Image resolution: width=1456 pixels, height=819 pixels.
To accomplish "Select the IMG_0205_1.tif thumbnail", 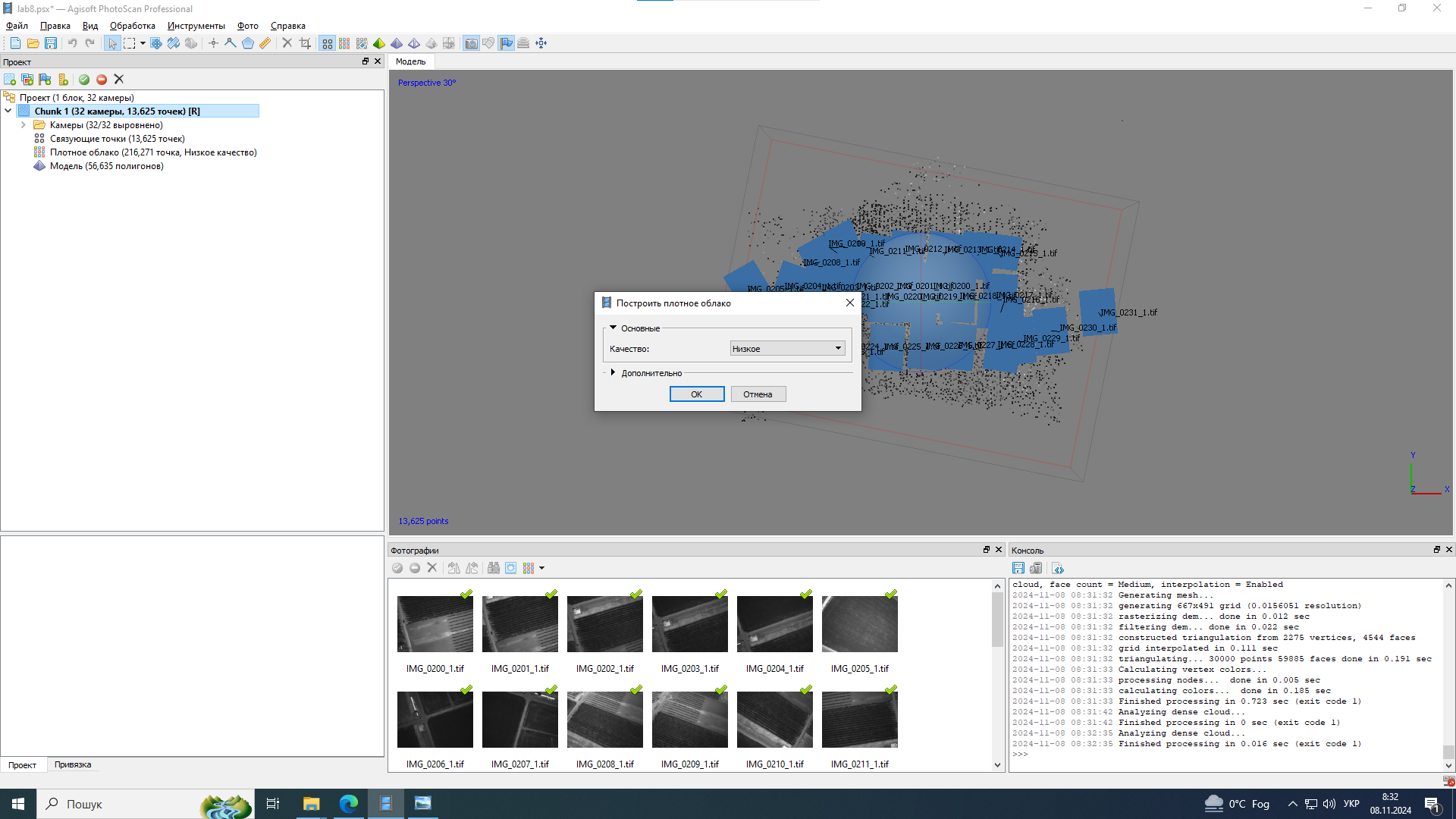I will coord(859,624).
